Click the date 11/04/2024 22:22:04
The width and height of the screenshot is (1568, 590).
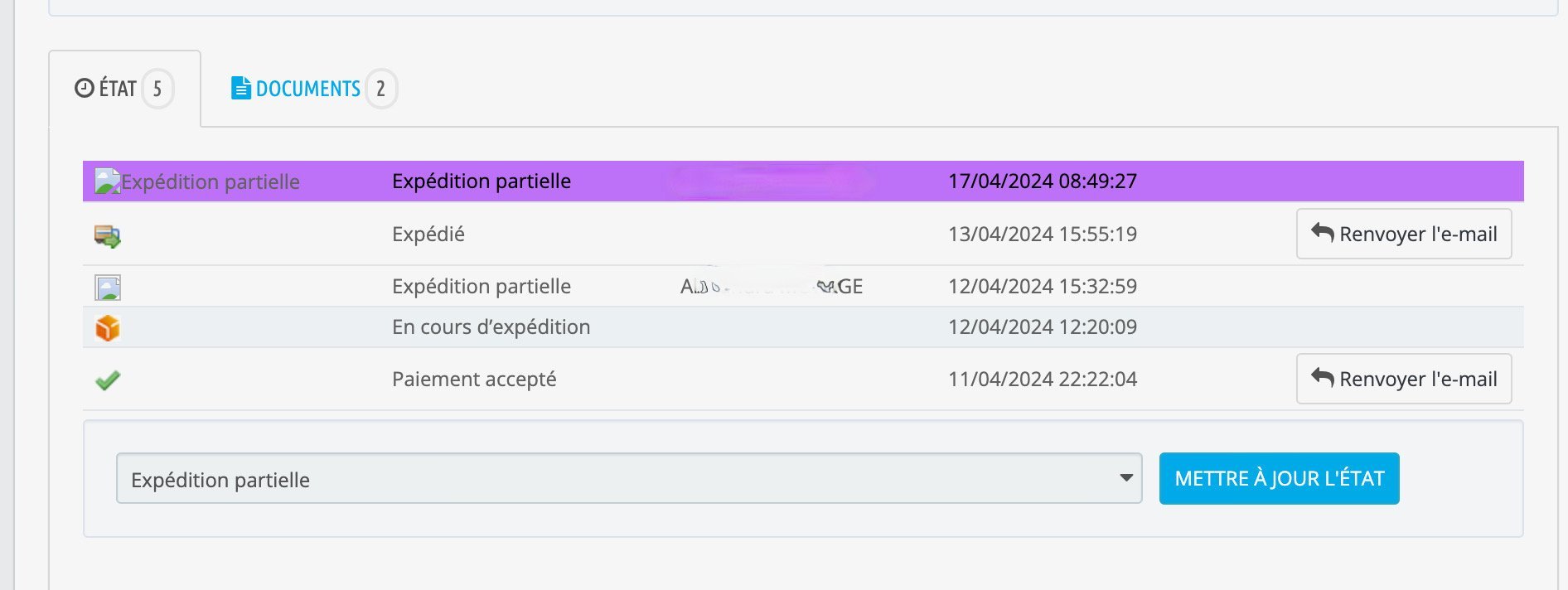tap(1042, 380)
